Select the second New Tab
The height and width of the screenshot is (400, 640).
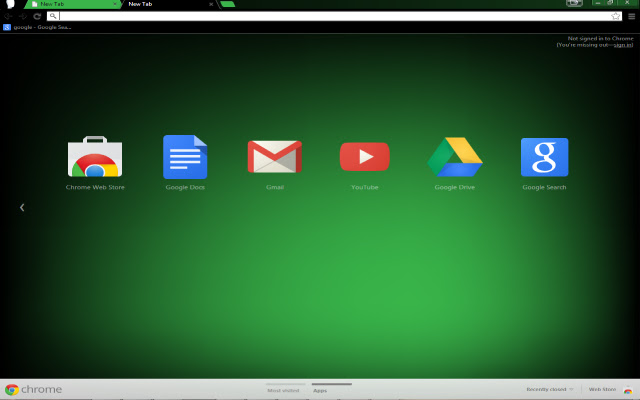click(169, 4)
